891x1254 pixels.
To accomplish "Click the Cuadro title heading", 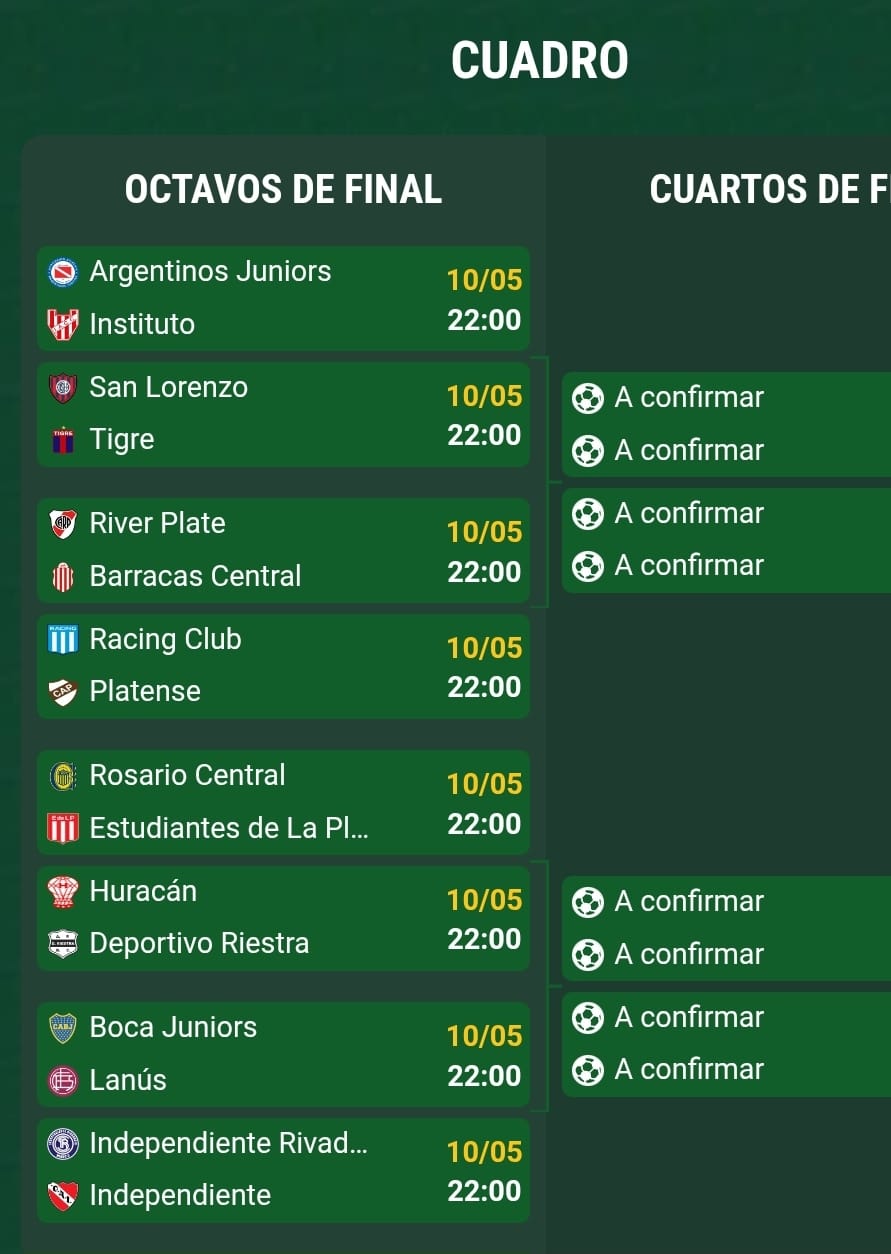I will (x=540, y=61).
